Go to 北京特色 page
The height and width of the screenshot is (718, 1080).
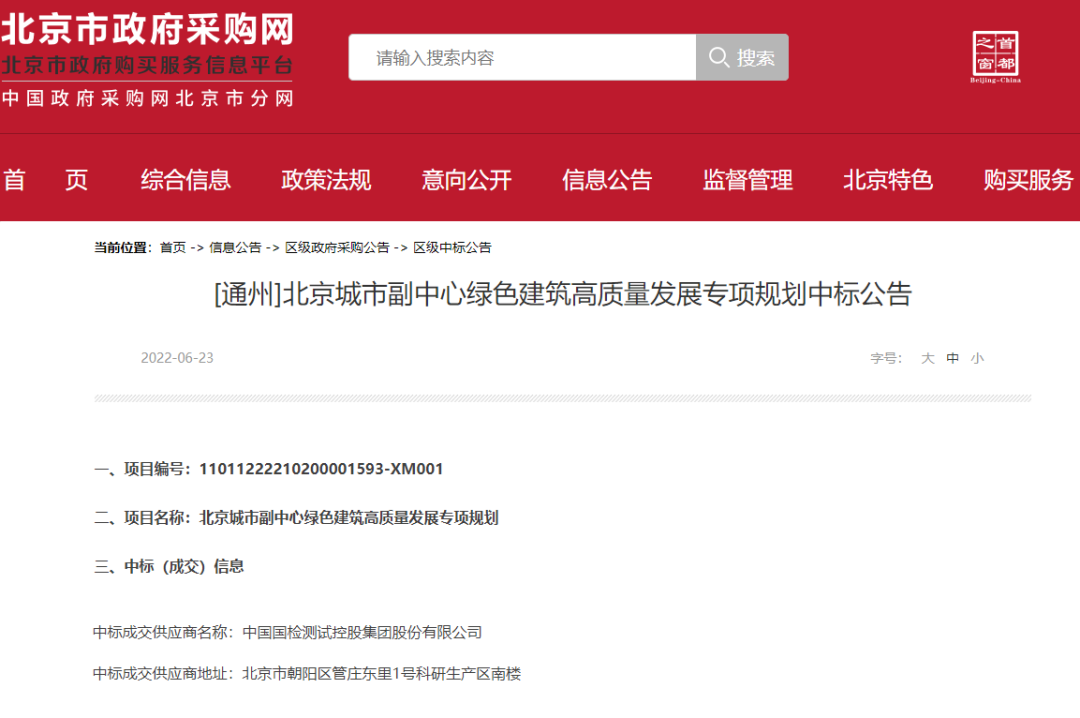coord(887,181)
